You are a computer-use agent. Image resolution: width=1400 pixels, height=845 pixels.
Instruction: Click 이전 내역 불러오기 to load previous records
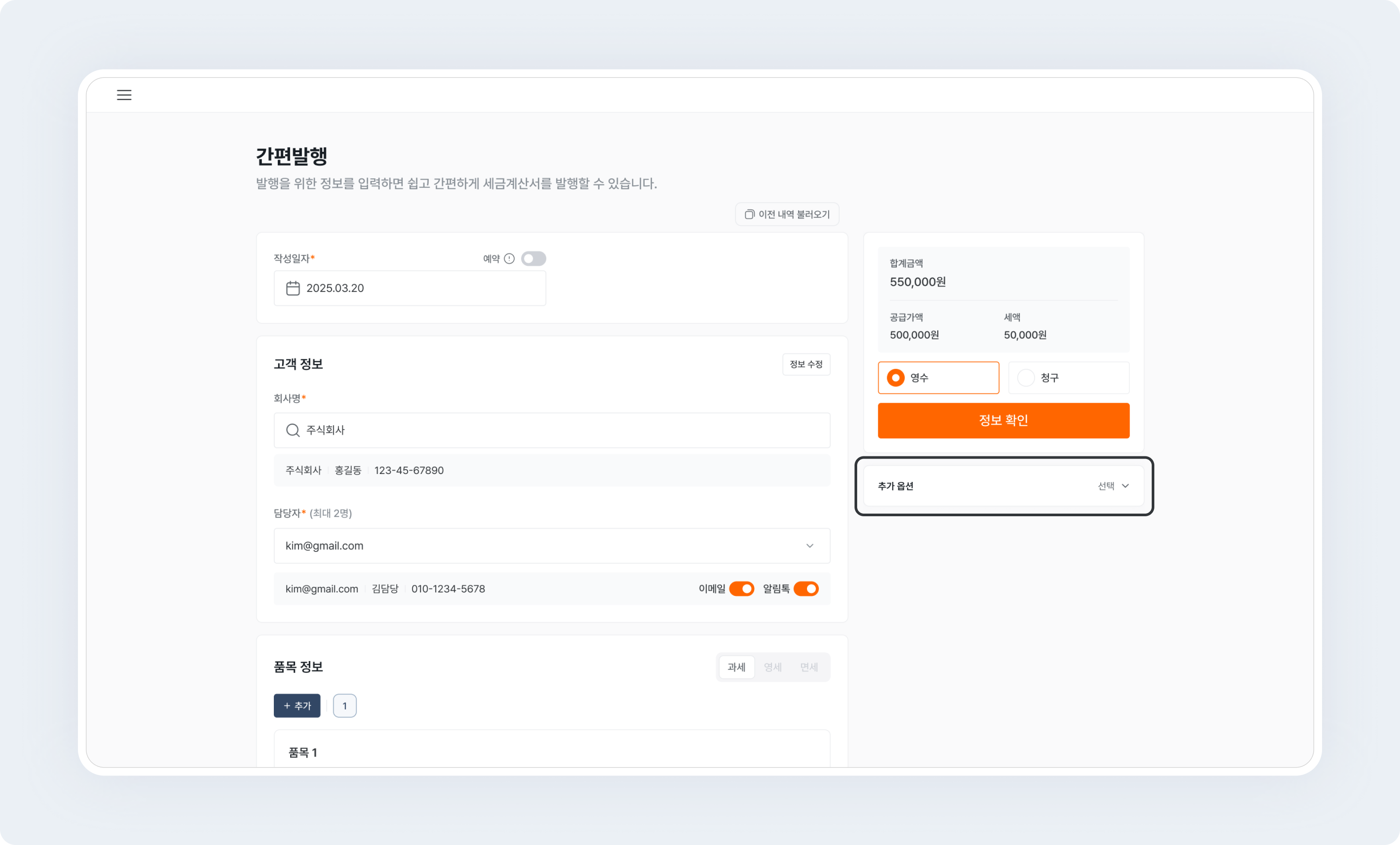787,214
